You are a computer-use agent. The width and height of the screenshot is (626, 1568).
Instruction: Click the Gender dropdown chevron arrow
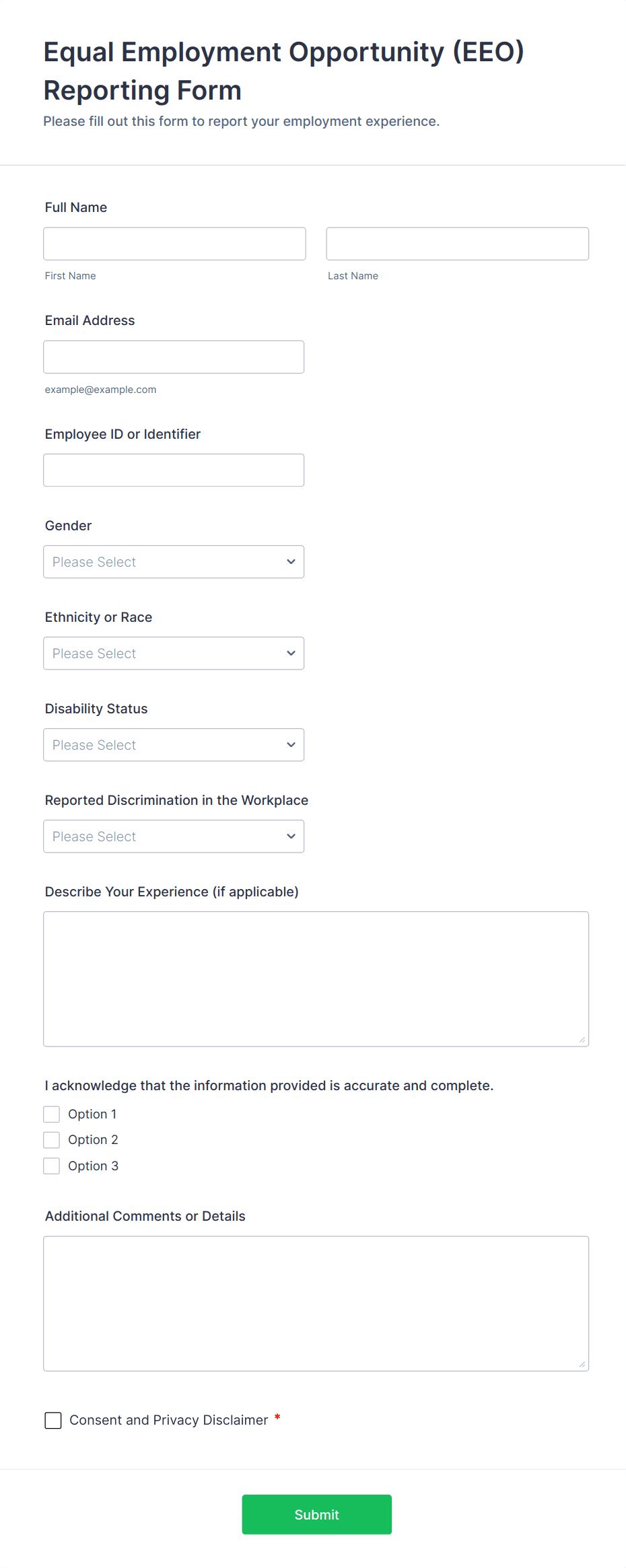pyautogui.click(x=291, y=562)
